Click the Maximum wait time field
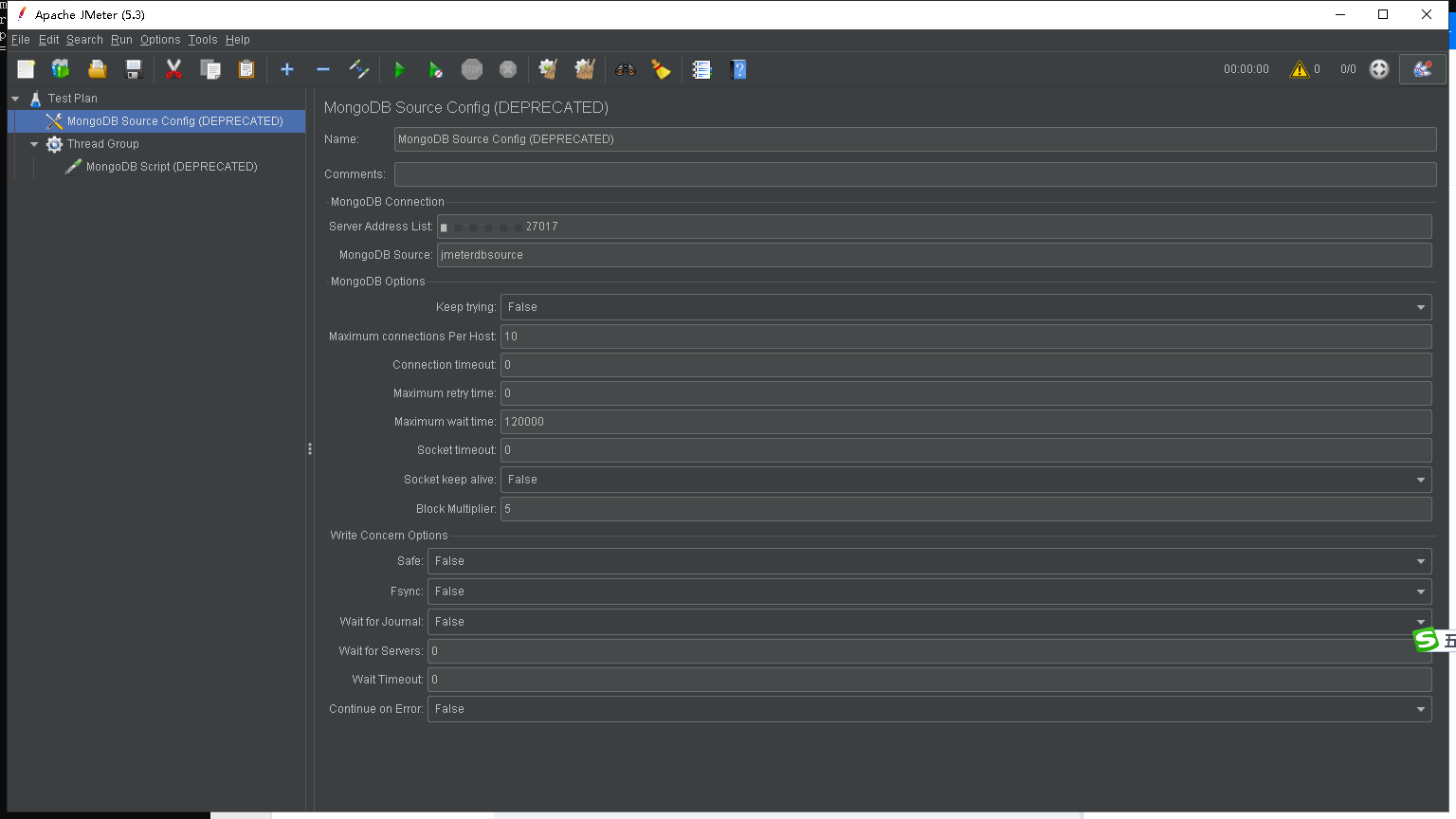Viewport: 1456px width, 819px height. tap(966, 422)
